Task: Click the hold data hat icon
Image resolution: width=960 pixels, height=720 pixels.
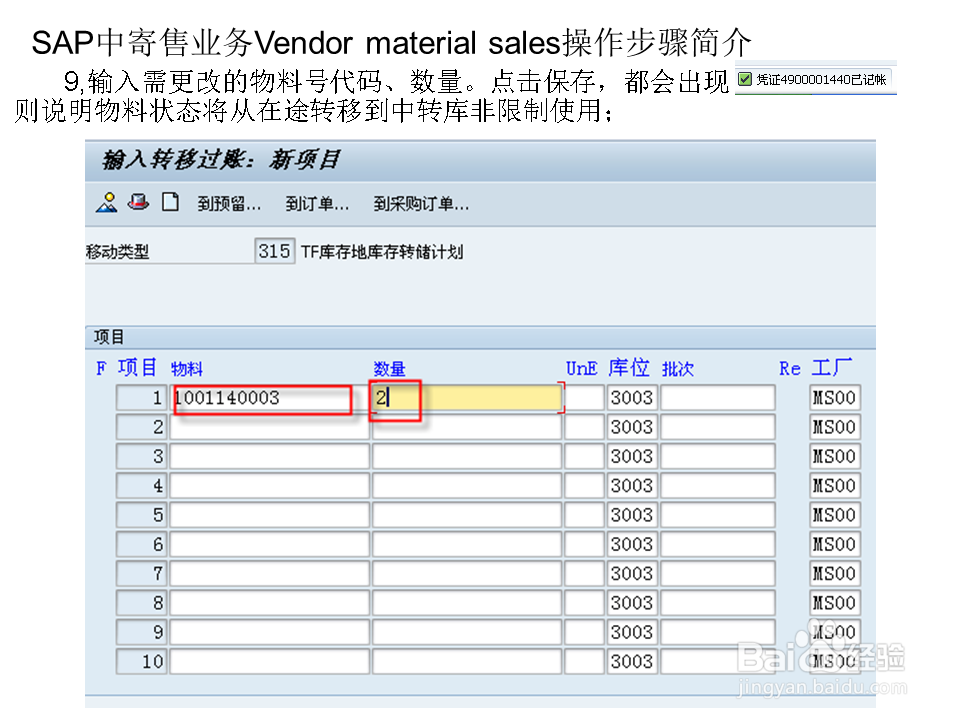Action: pyautogui.click(x=137, y=203)
